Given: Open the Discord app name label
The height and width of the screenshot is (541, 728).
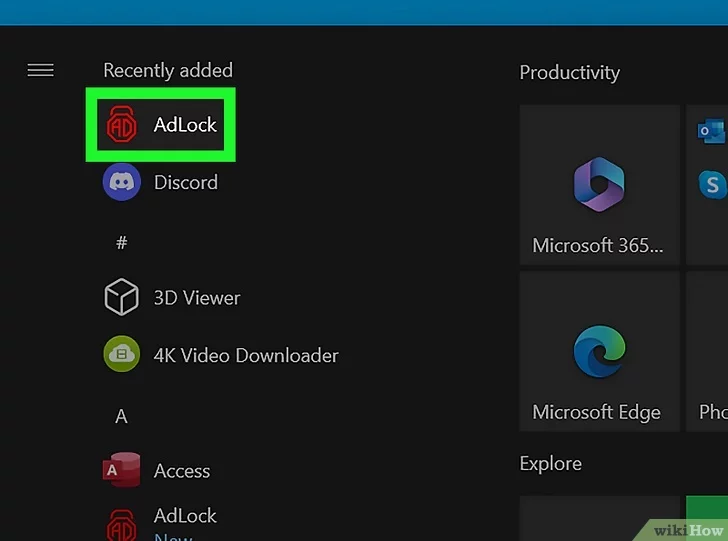Looking at the screenshot, I should 185,183.
